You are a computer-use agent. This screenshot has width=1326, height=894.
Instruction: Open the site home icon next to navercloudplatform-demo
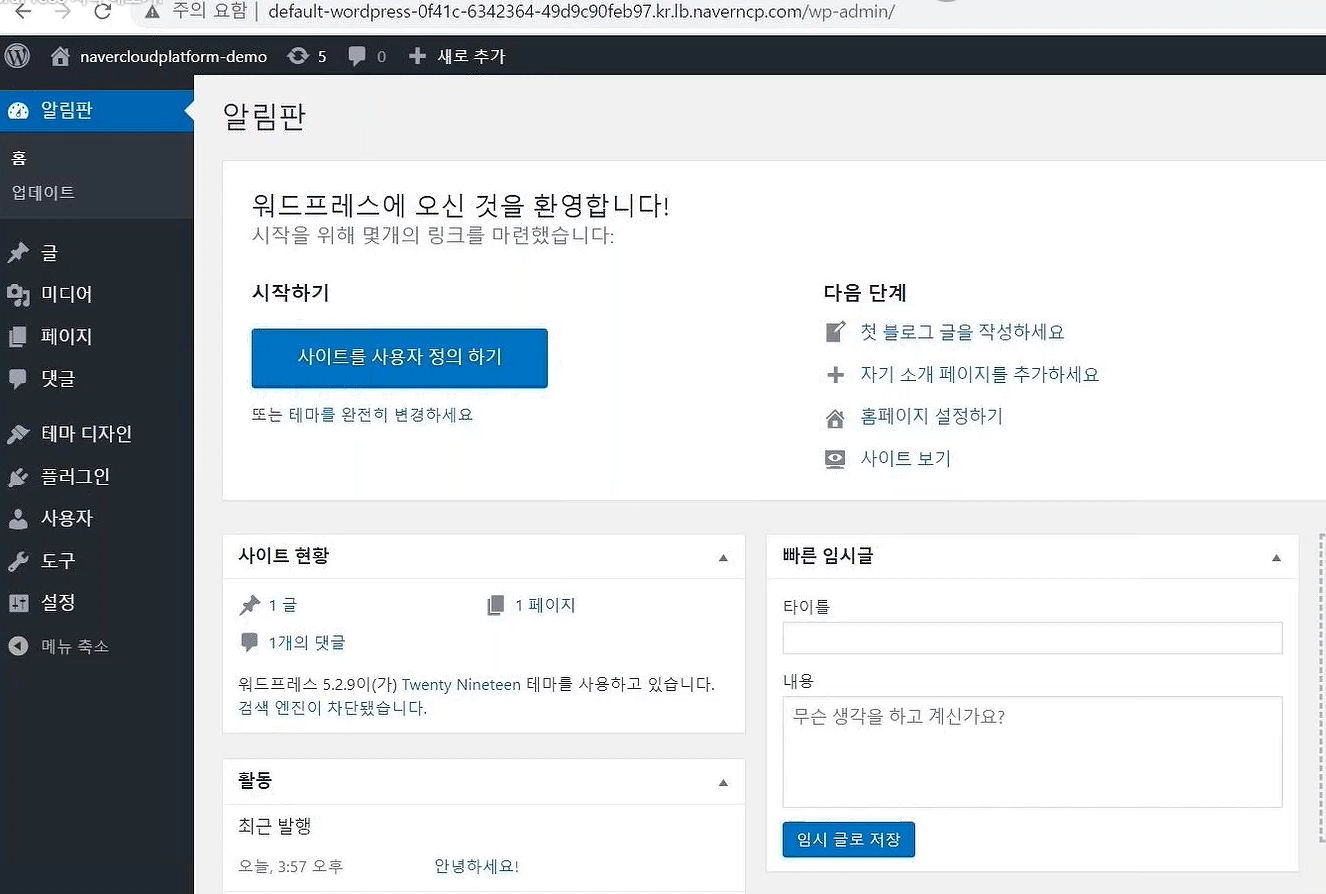click(x=60, y=56)
